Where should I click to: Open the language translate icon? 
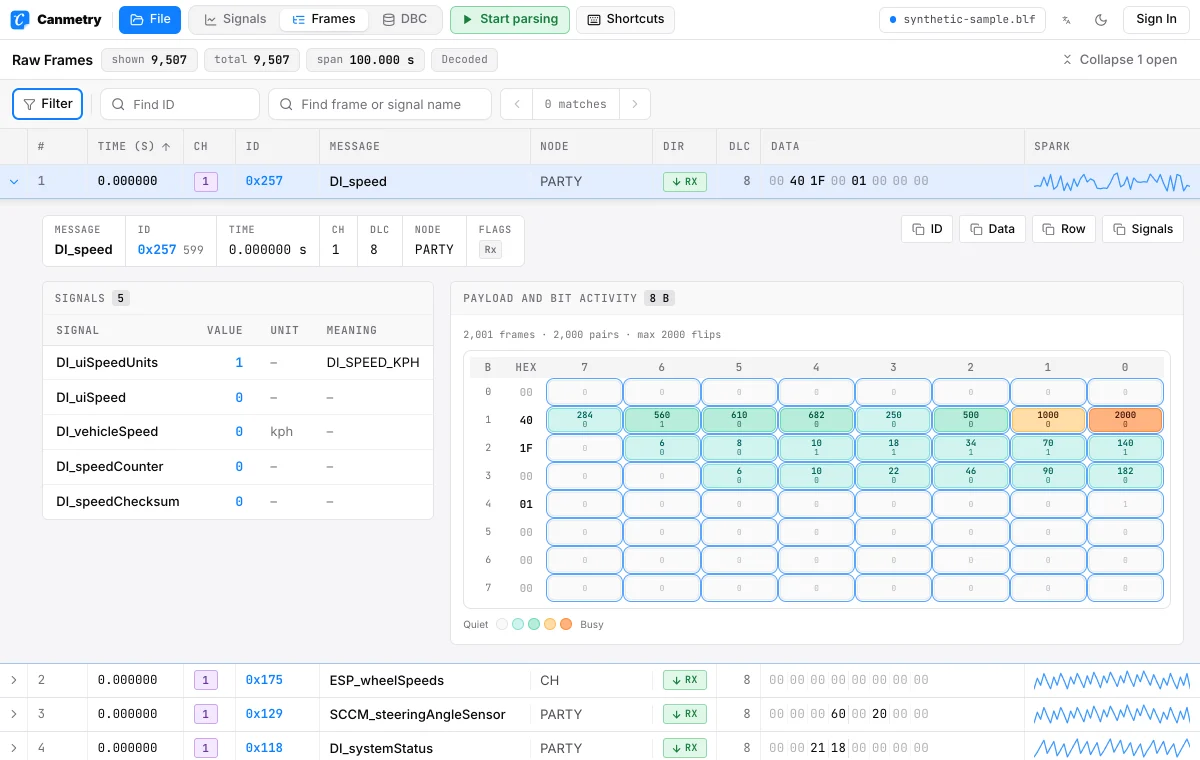1067,19
